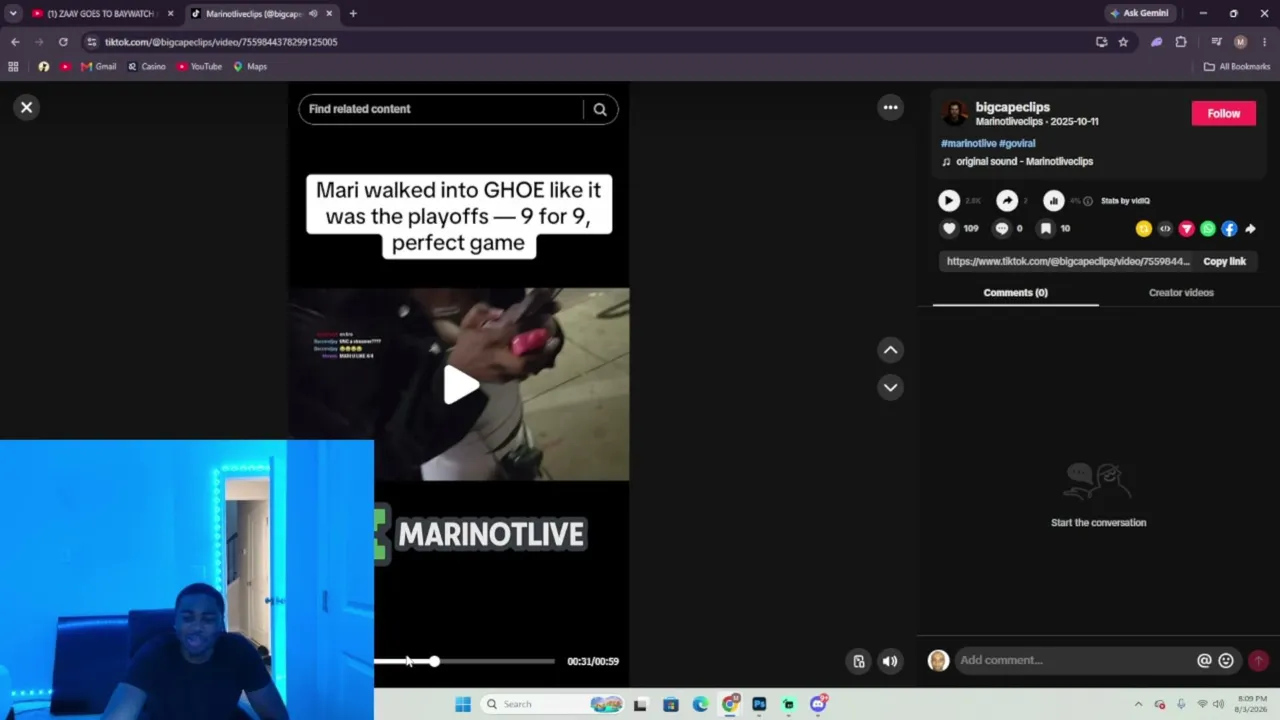Close the ZAAY GOES TO BAYWATCH tab
The width and height of the screenshot is (1280, 720).
coord(170,14)
